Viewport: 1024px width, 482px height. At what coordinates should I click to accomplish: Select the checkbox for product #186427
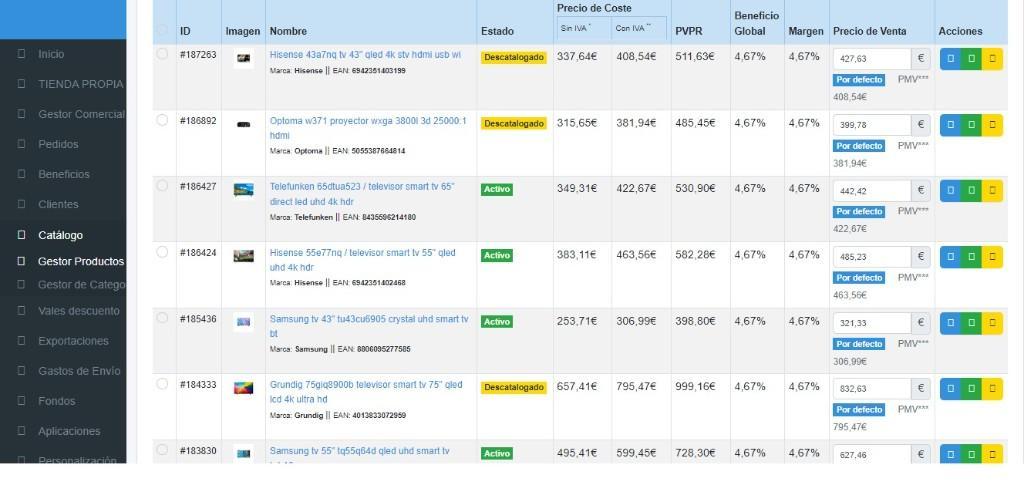pyautogui.click(x=162, y=186)
